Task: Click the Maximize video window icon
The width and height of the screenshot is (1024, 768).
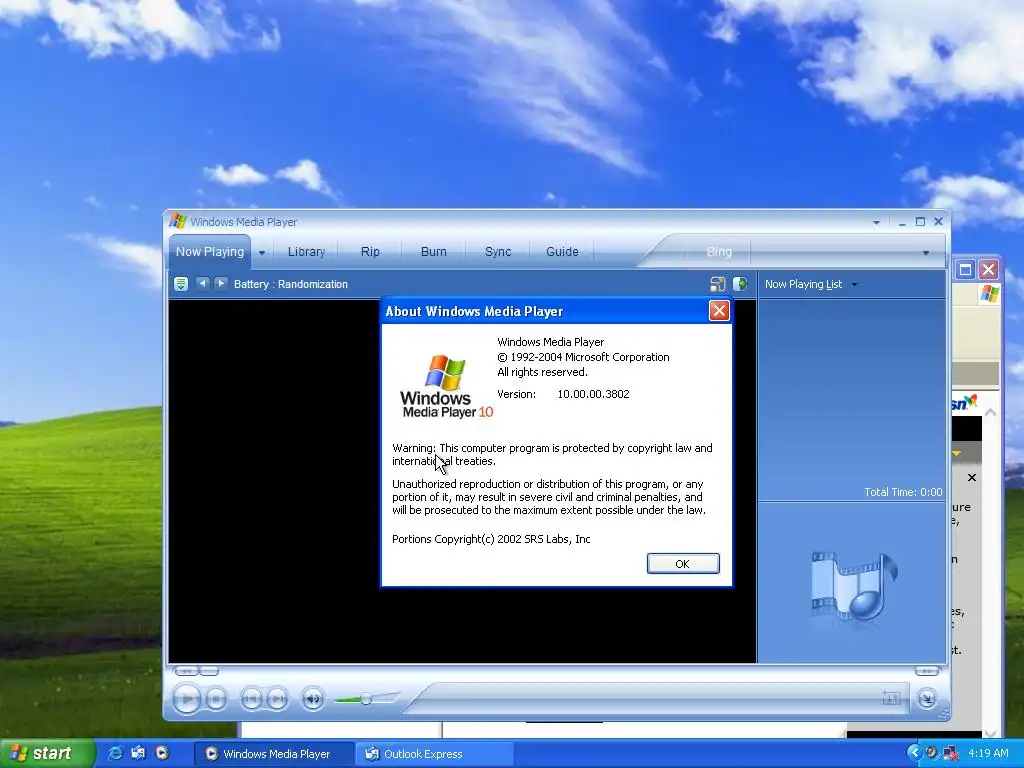Action: point(718,284)
